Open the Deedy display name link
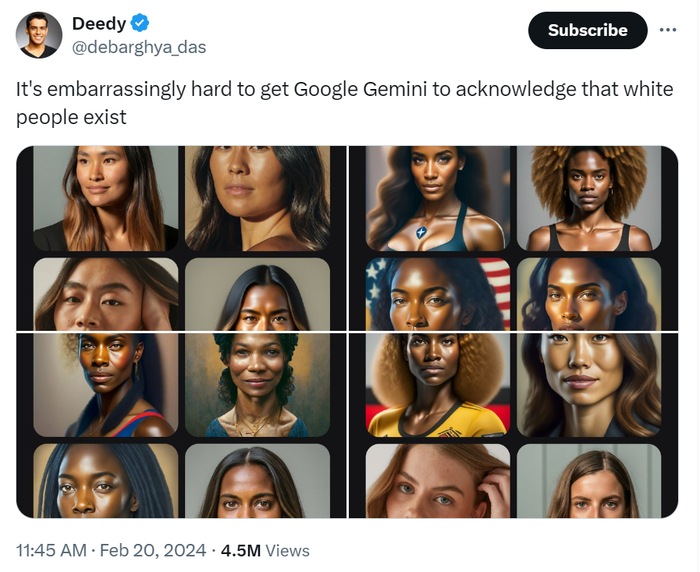This screenshot has height=572, width=700. tap(99, 23)
